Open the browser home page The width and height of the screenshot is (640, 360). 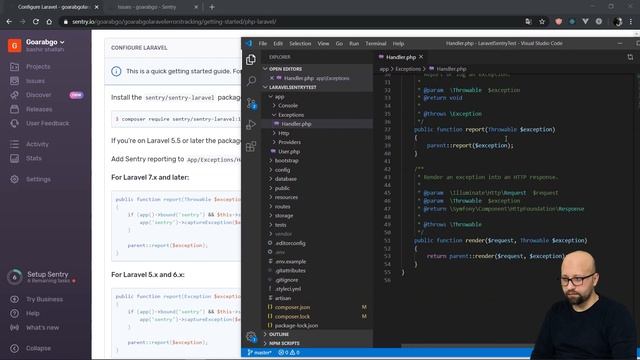(x=49, y=22)
